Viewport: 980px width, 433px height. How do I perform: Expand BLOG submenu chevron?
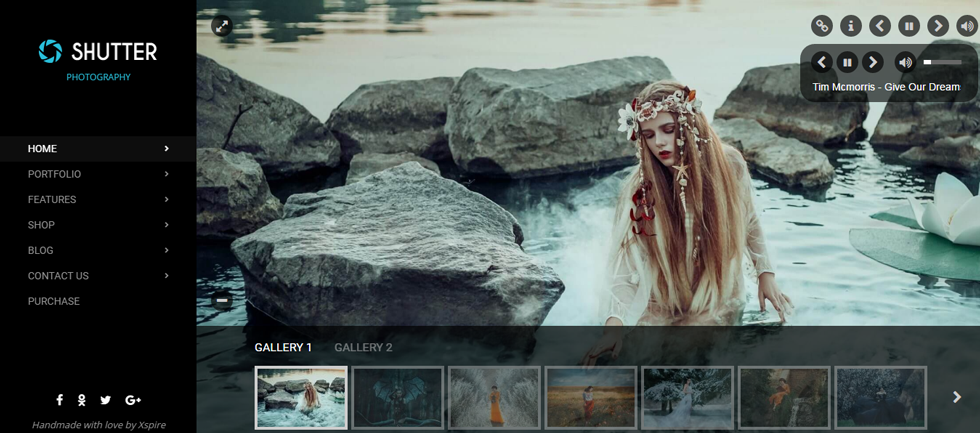click(166, 250)
